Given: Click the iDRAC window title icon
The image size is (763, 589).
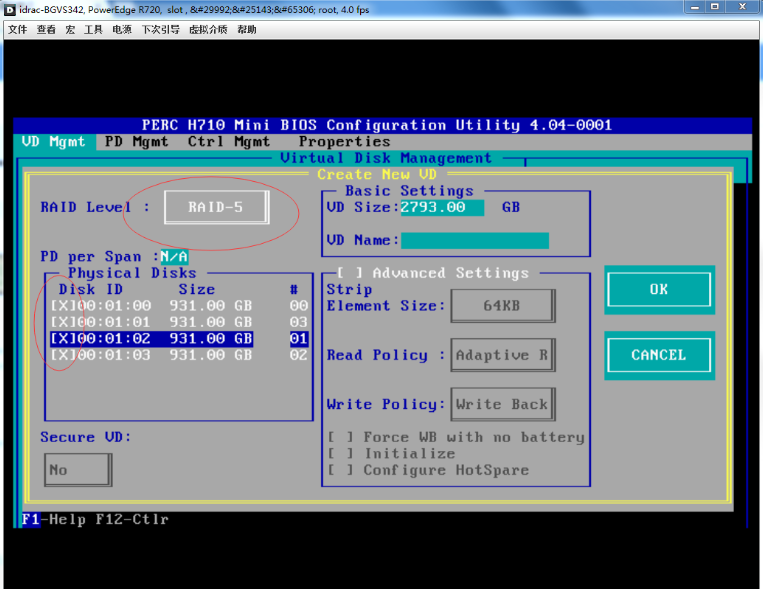Looking at the screenshot, I should pos(10,9).
